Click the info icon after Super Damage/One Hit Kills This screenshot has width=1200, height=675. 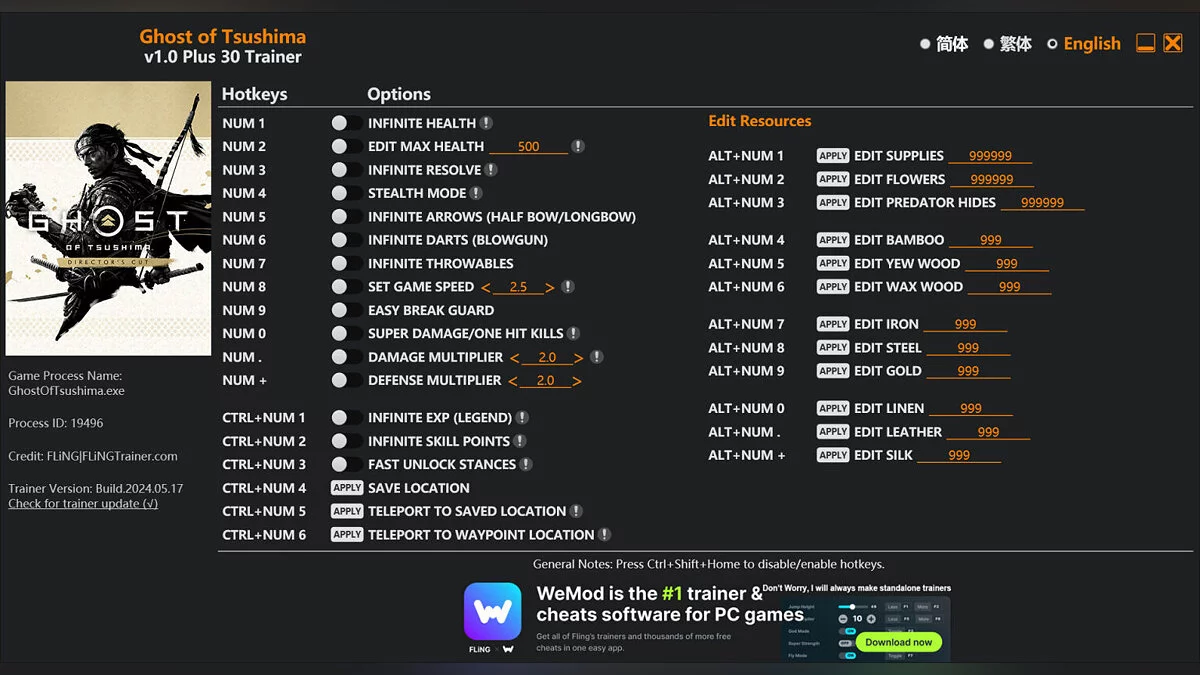(573, 333)
